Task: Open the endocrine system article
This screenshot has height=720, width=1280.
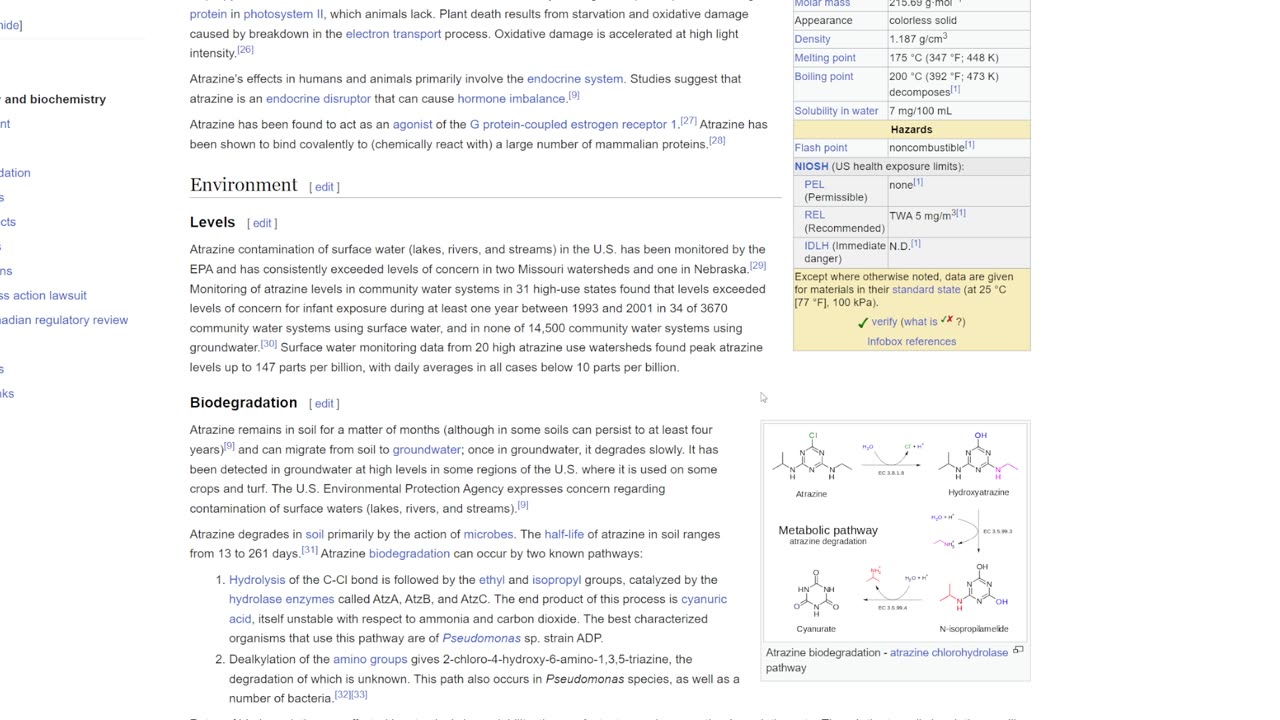Action: pos(575,79)
